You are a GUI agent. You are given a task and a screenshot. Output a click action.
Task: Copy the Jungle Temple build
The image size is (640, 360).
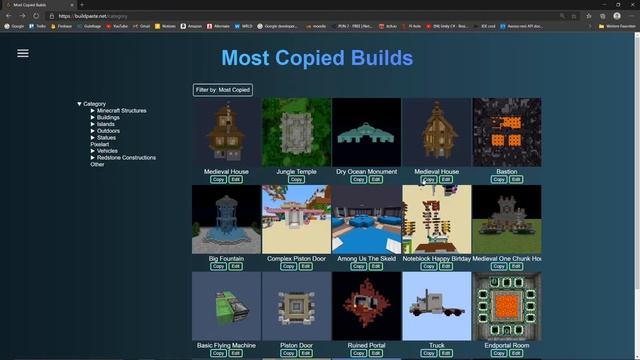(296, 180)
